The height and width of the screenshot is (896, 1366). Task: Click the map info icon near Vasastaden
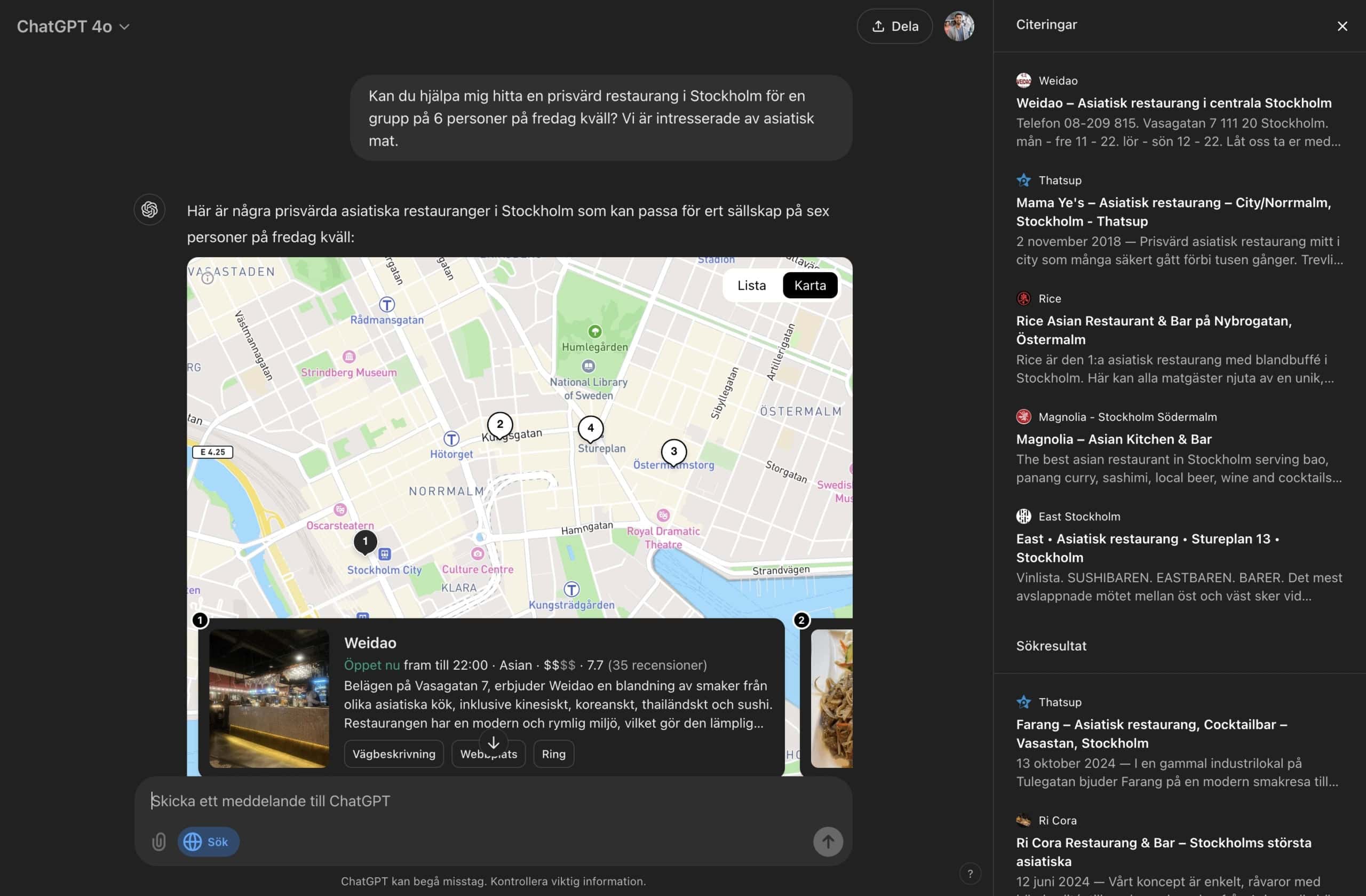click(207, 279)
